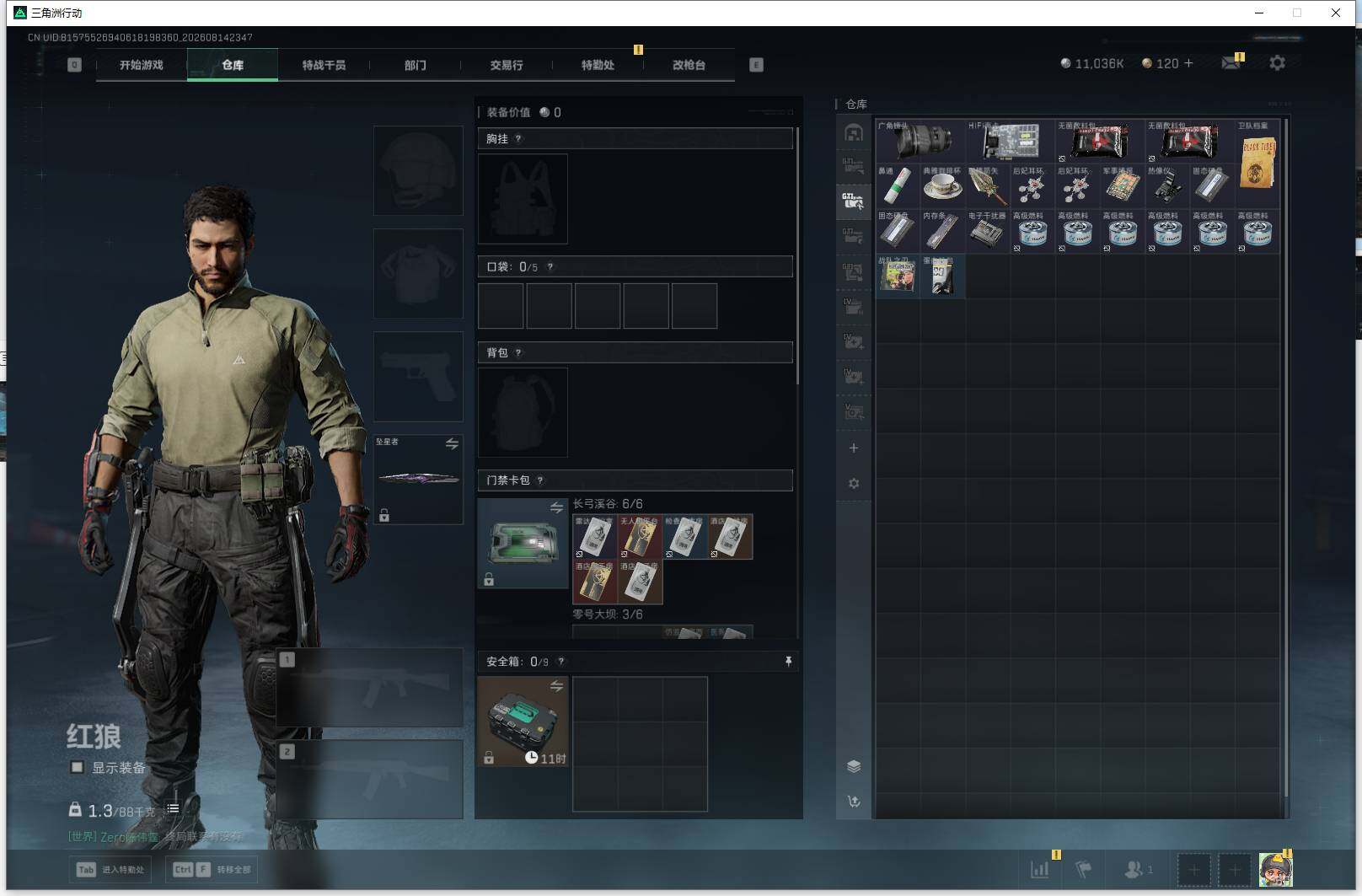Image resolution: width=1362 pixels, height=896 pixels.
Task: Click the second plus squad slot button
Action: pos(1235,870)
